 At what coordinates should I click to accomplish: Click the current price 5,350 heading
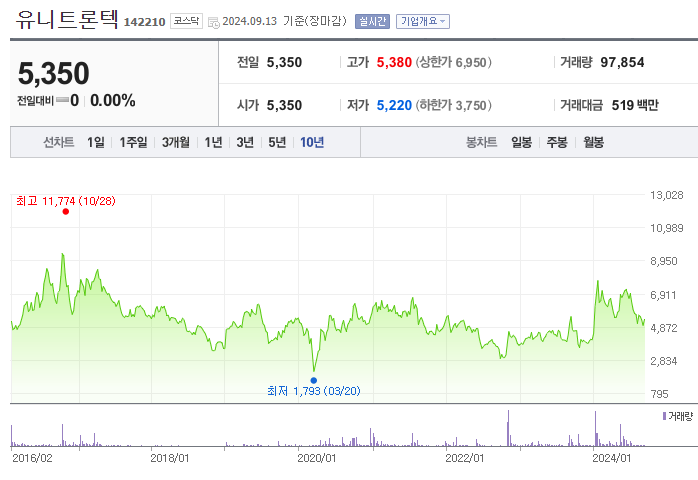(53, 73)
